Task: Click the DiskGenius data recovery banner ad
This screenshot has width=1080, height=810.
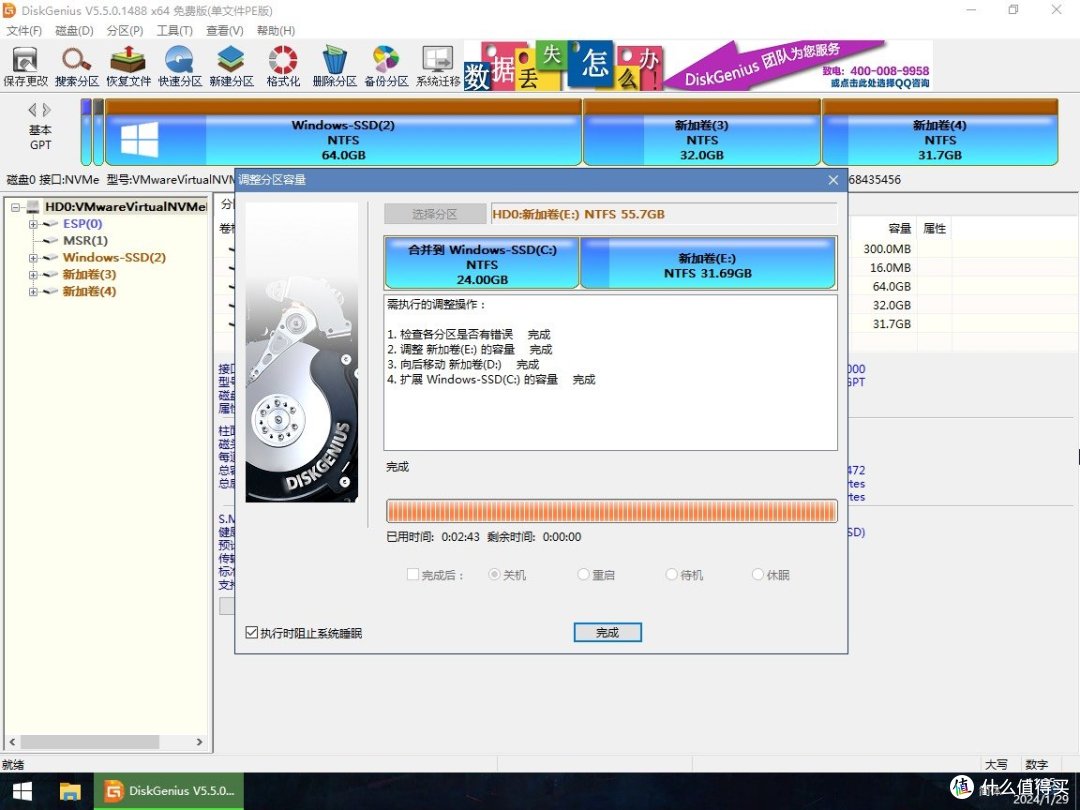Action: tap(698, 65)
